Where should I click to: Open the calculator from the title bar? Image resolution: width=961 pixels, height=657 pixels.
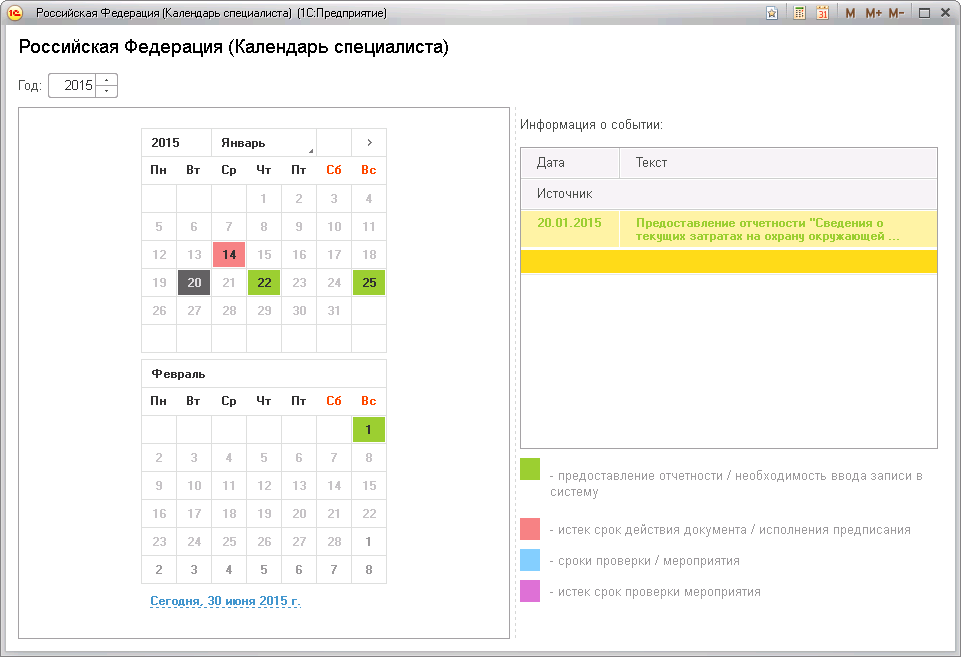(x=799, y=12)
